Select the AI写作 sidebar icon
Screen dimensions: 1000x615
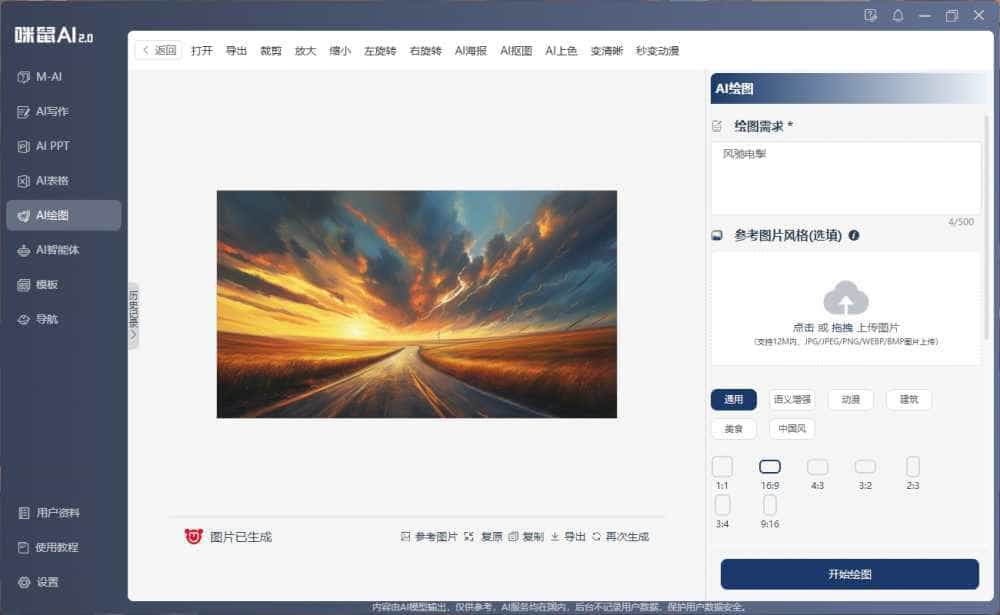tap(45, 111)
